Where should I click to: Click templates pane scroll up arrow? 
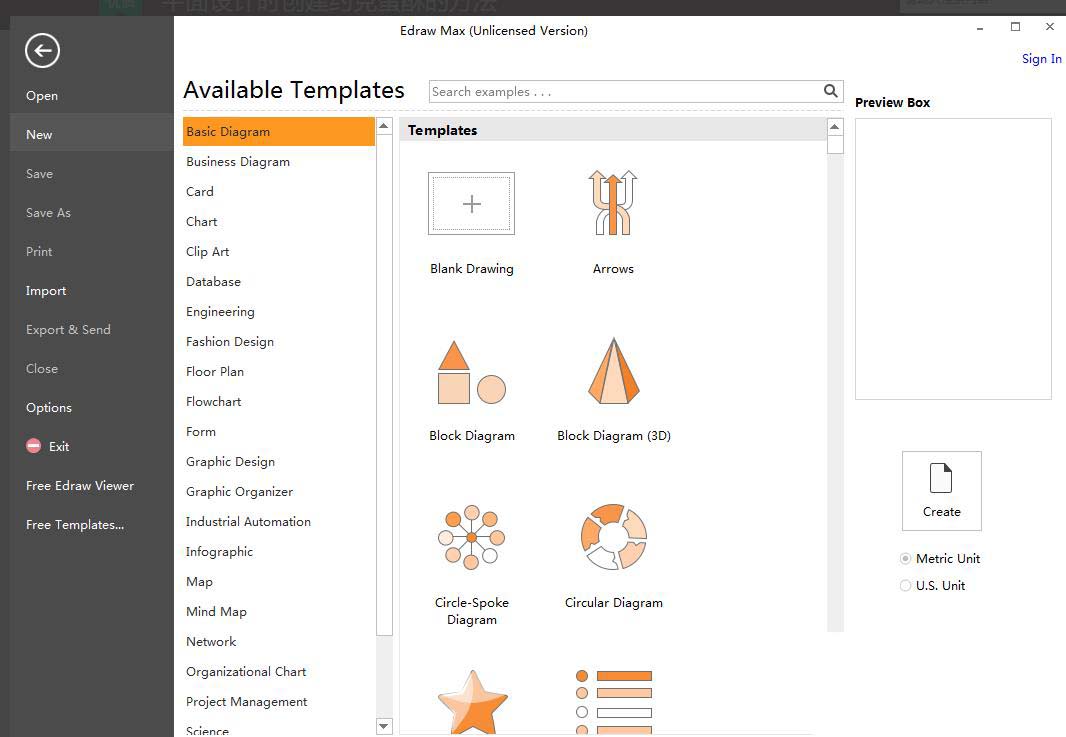tap(835, 126)
